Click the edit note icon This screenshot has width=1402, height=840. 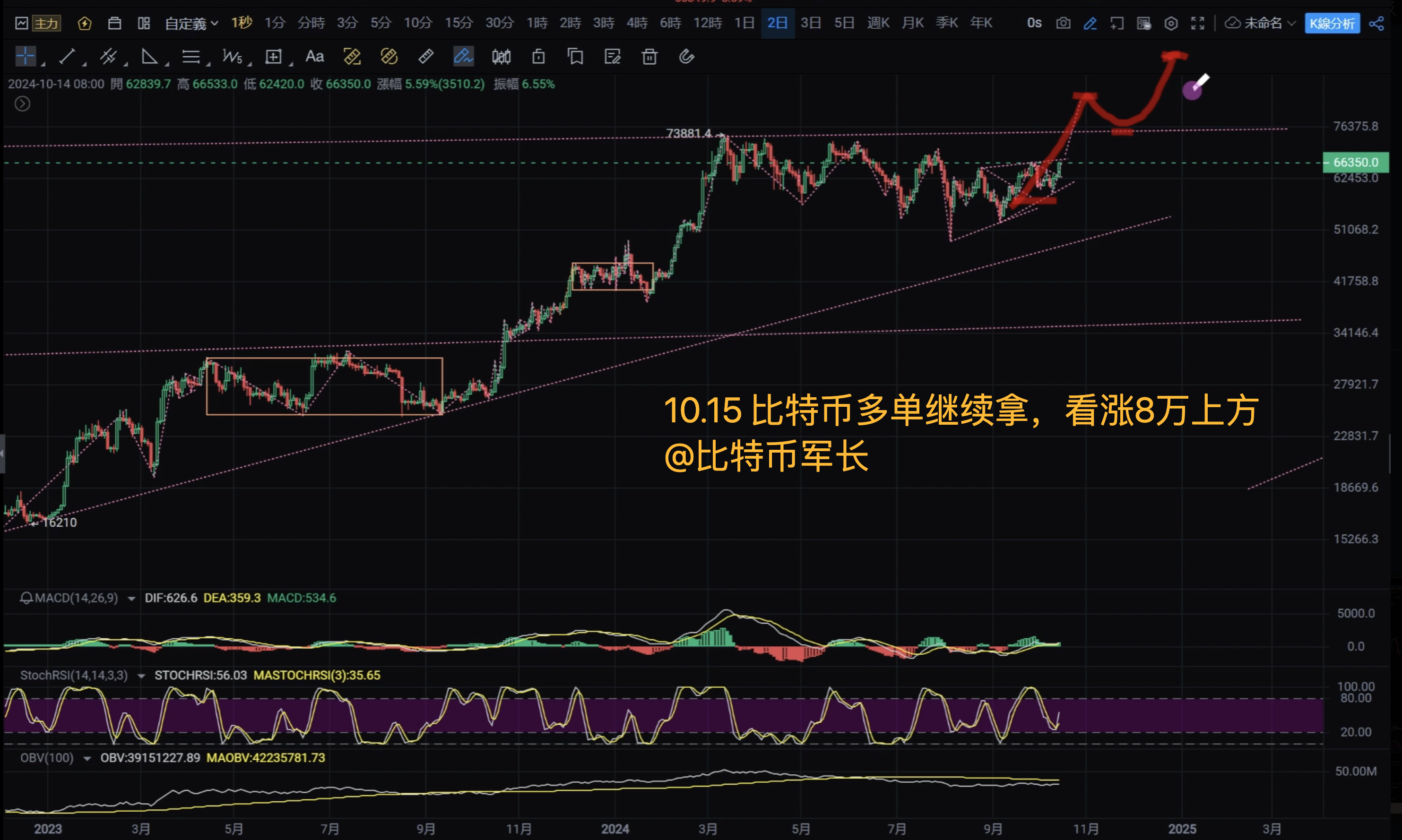pos(613,56)
